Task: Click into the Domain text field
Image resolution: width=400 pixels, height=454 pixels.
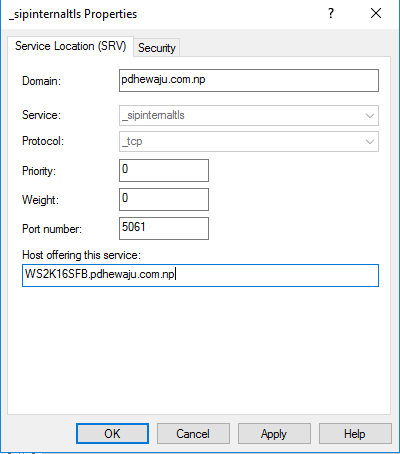Action: point(249,80)
